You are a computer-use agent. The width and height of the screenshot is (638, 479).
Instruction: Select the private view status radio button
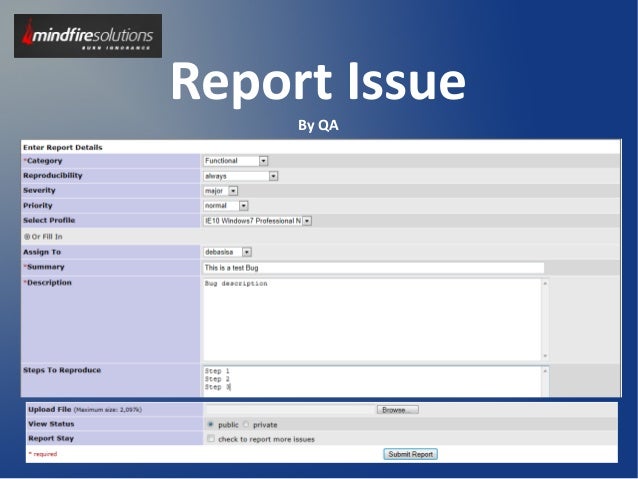[246, 424]
